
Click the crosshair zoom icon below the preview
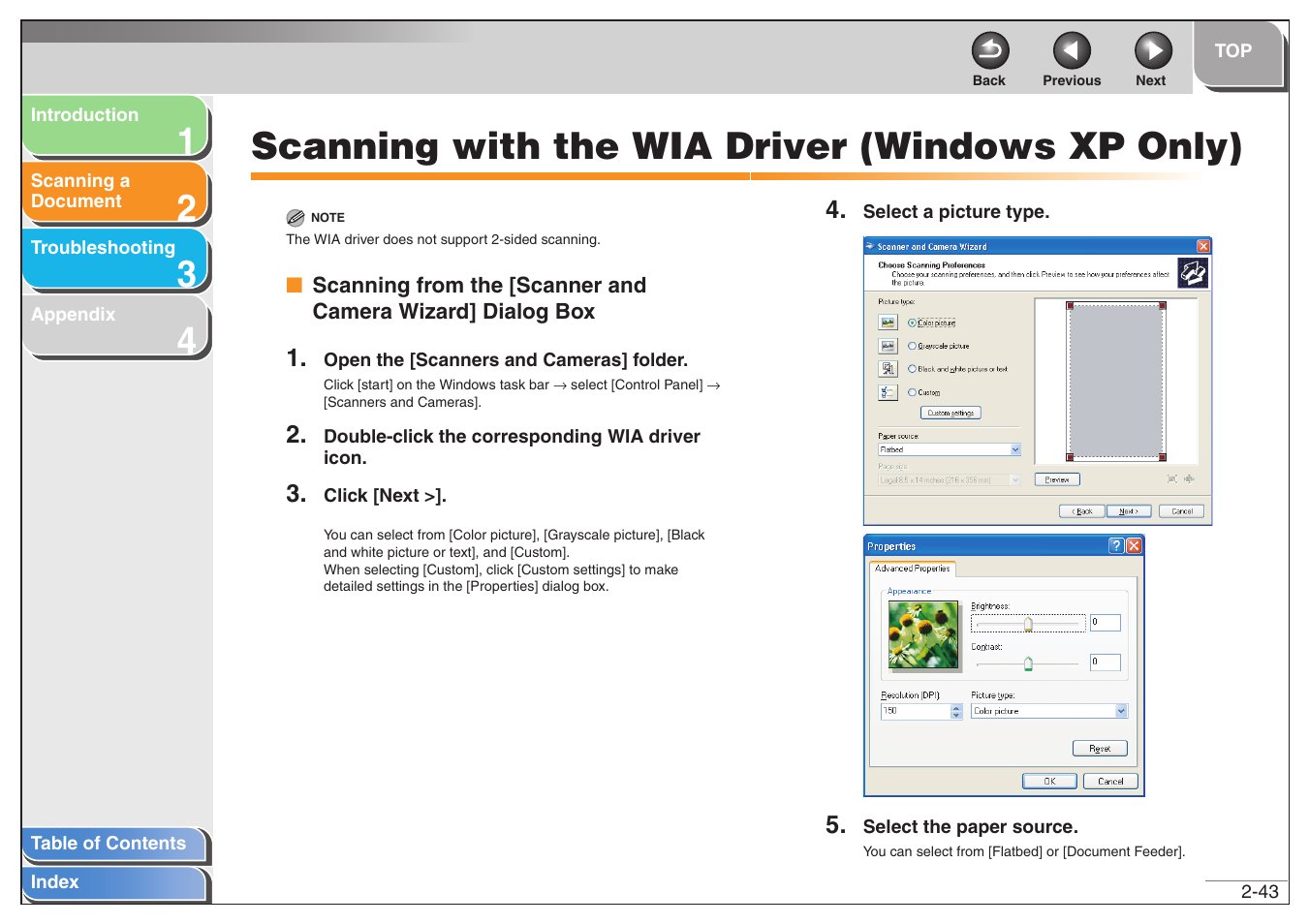coord(1190,479)
